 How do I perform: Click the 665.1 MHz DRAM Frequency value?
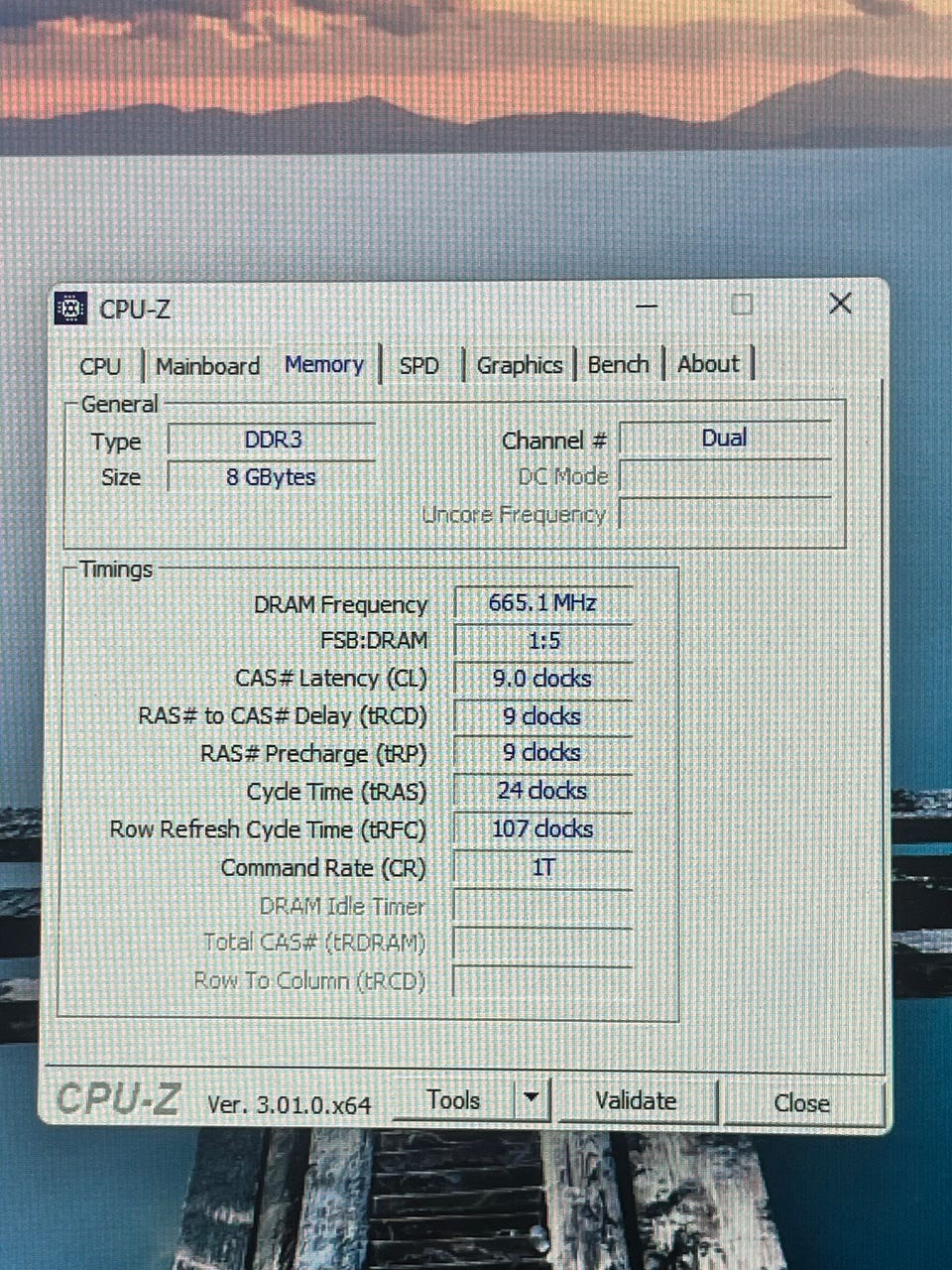point(543,602)
